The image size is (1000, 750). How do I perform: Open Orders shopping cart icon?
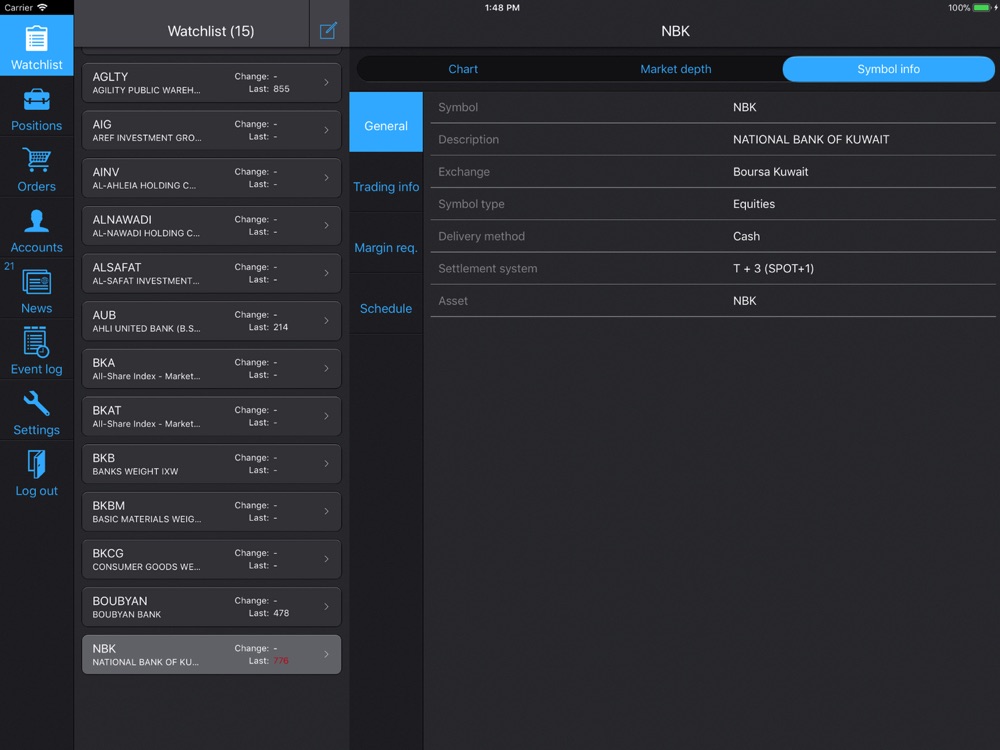pyautogui.click(x=36, y=159)
